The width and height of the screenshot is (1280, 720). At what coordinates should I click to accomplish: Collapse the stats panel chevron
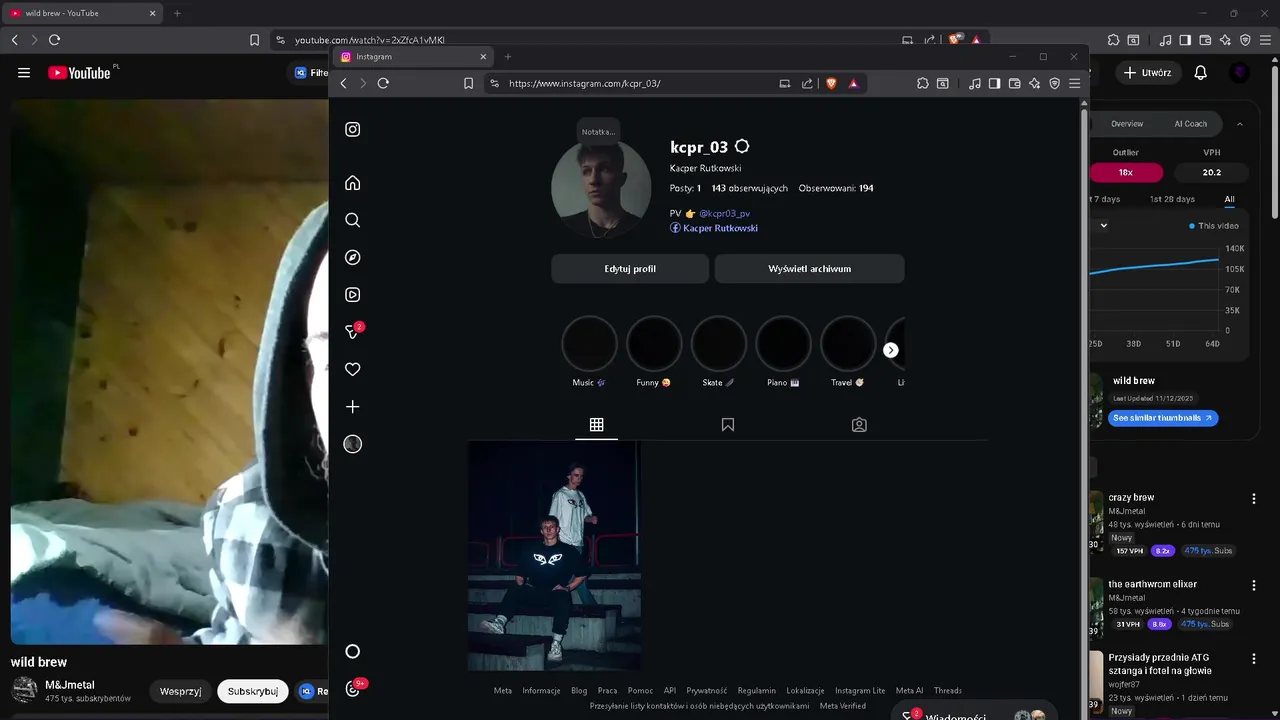pyautogui.click(x=1240, y=124)
